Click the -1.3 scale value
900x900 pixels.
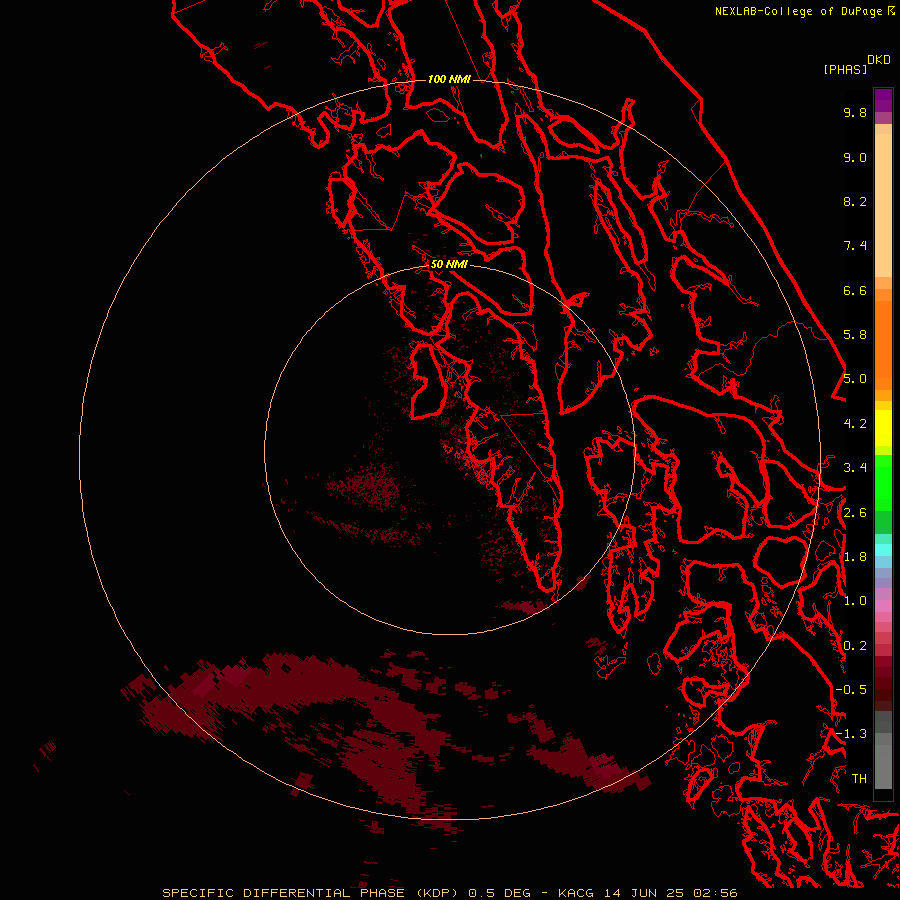click(x=851, y=734)
